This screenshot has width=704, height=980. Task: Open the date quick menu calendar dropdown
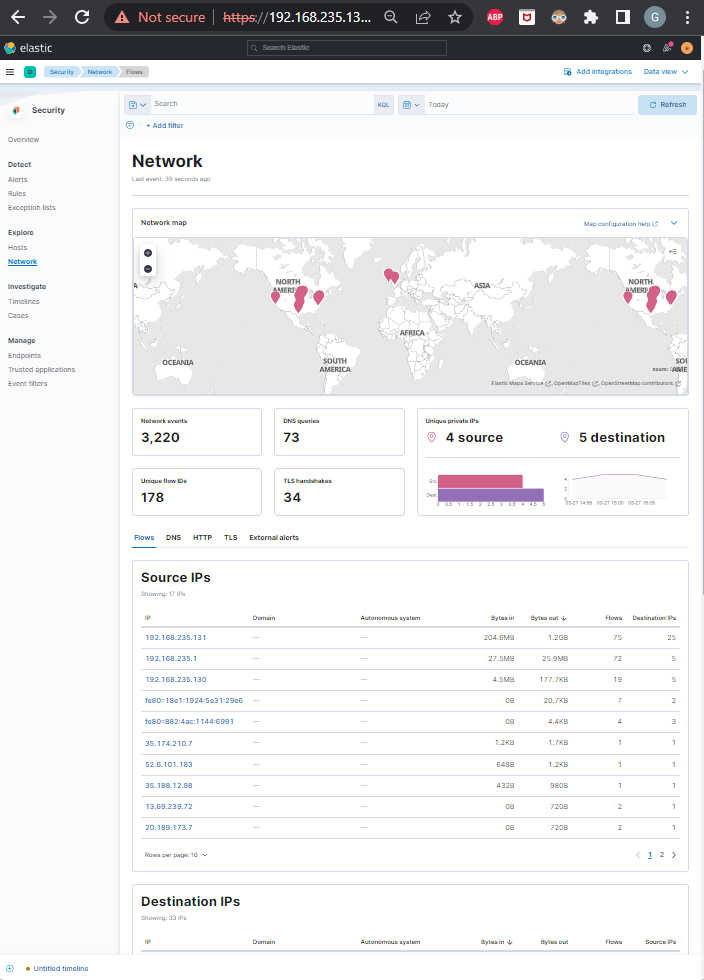pyautogui.click(x=410, y=104)
